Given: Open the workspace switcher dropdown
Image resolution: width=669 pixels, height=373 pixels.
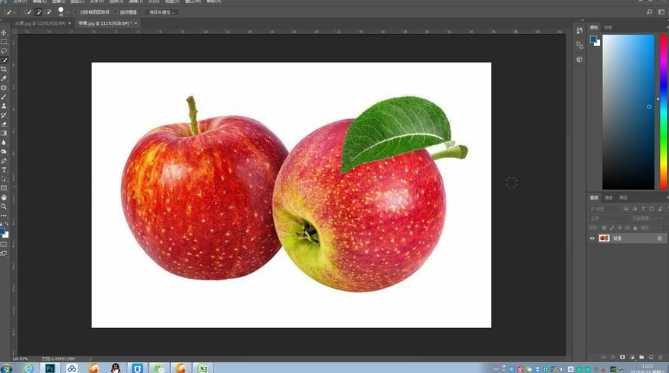Looking at the screenshot, I should (662, 12).
